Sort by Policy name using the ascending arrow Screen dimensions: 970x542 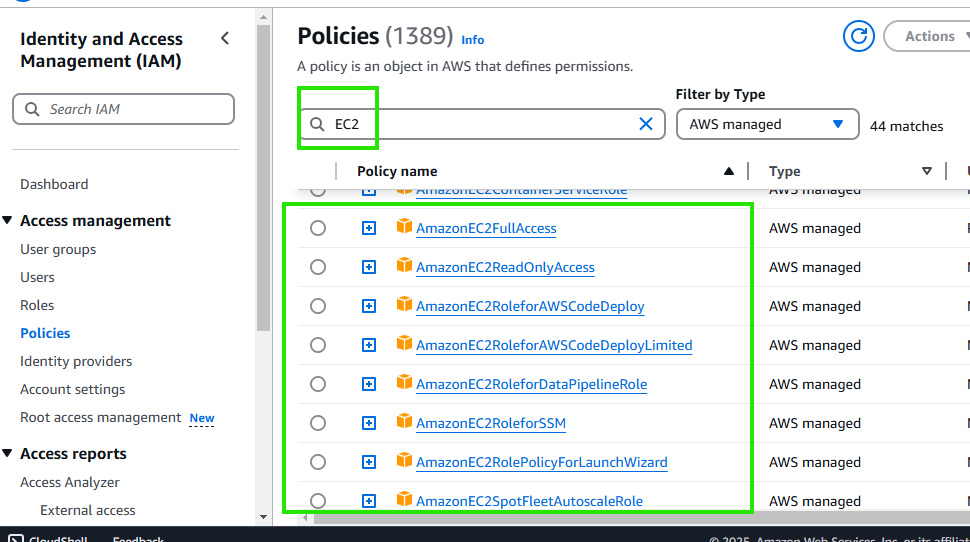point(729,171)
